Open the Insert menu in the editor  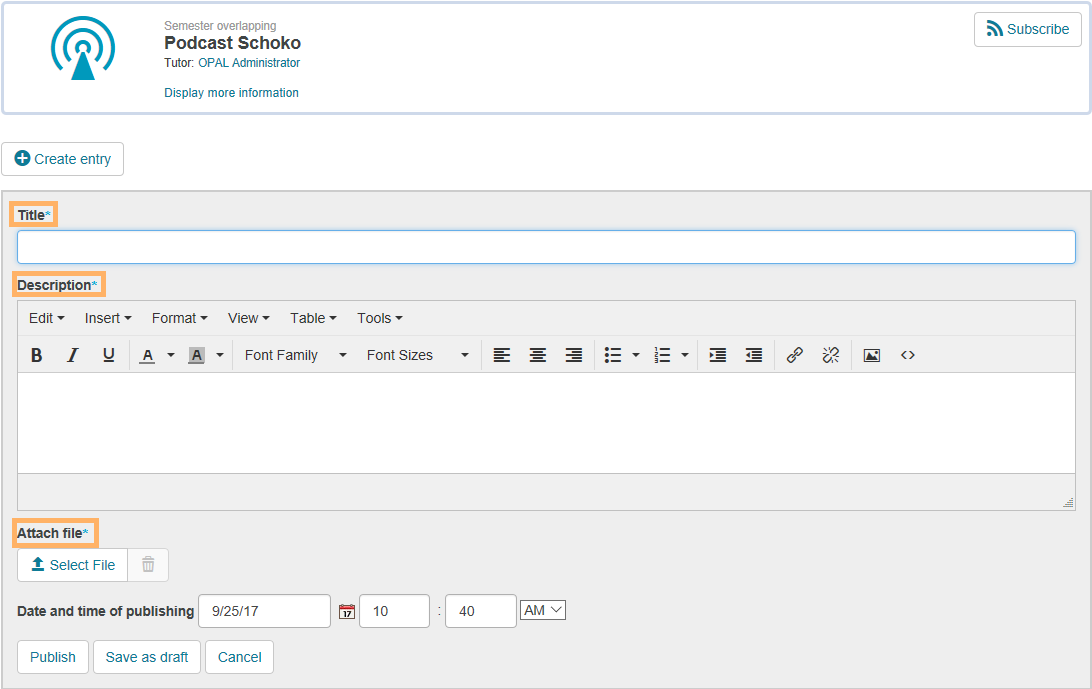click(x=108, y=318)
